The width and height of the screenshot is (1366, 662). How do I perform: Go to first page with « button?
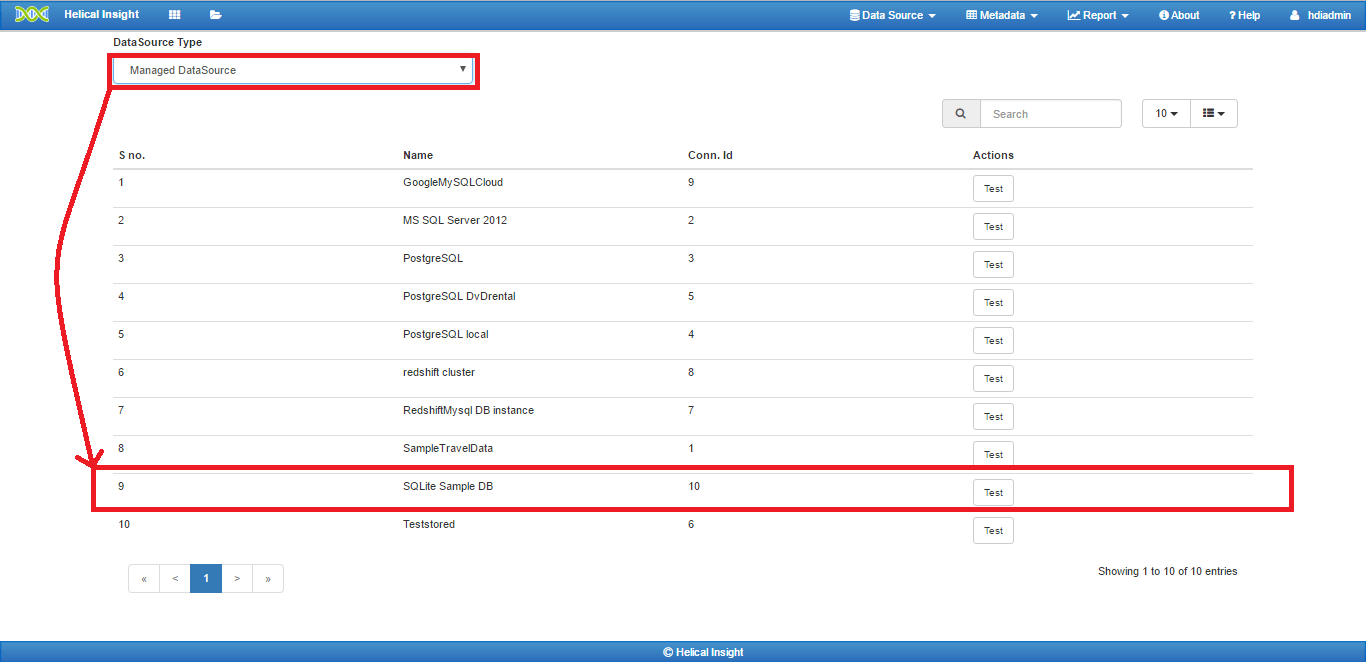click(x=144, y=578)
